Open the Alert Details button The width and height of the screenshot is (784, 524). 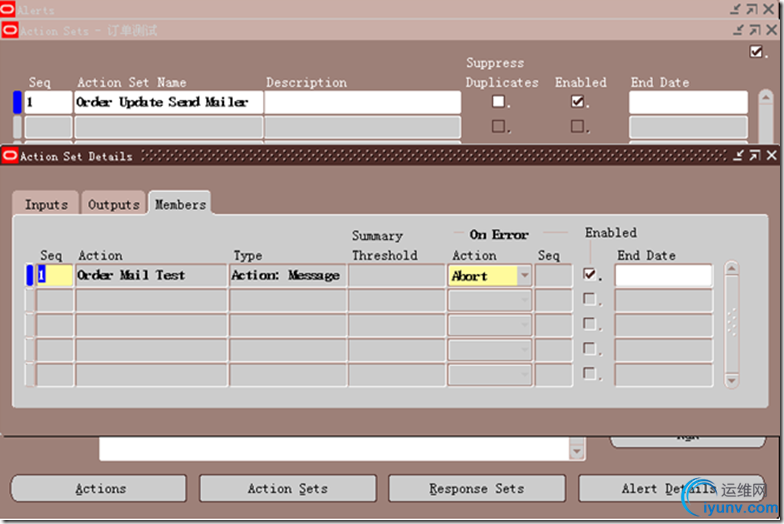pos(670,488)
